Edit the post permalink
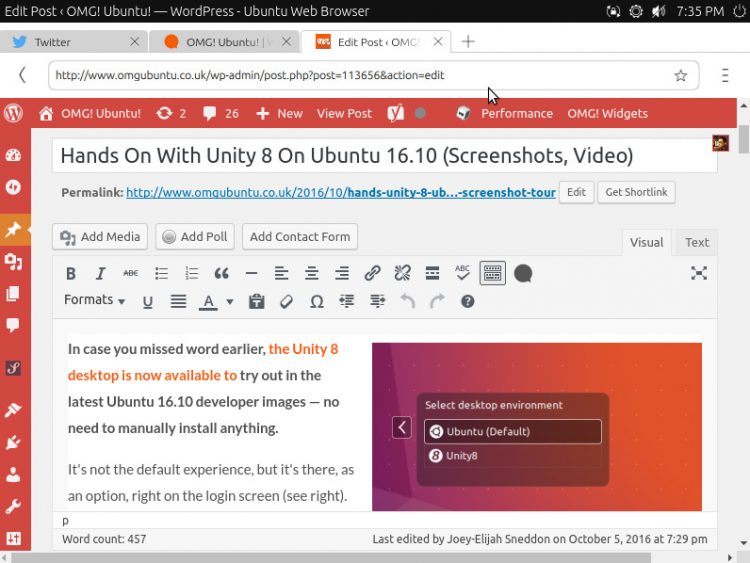Image resolution: width=750 pixels, height=563 pixels. (x=576, y=192)
